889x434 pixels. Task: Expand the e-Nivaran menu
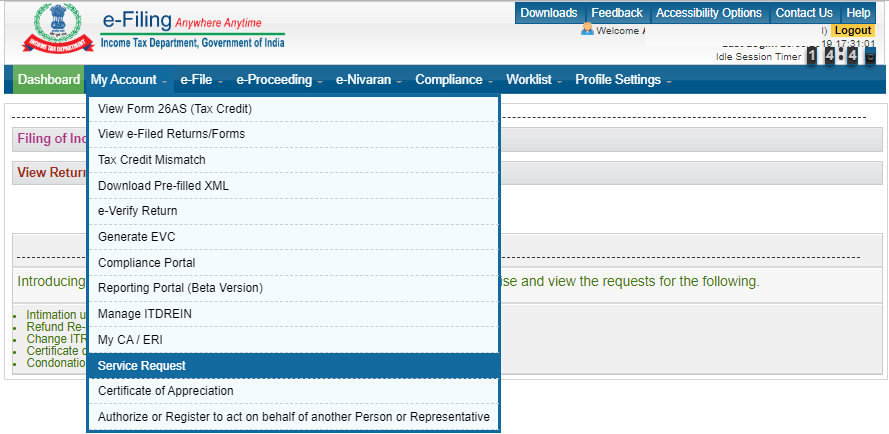coord(369,80)
